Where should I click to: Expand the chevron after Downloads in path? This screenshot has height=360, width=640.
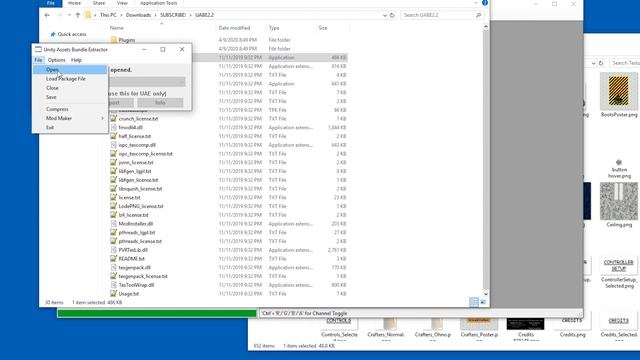(x=156, y=15)
